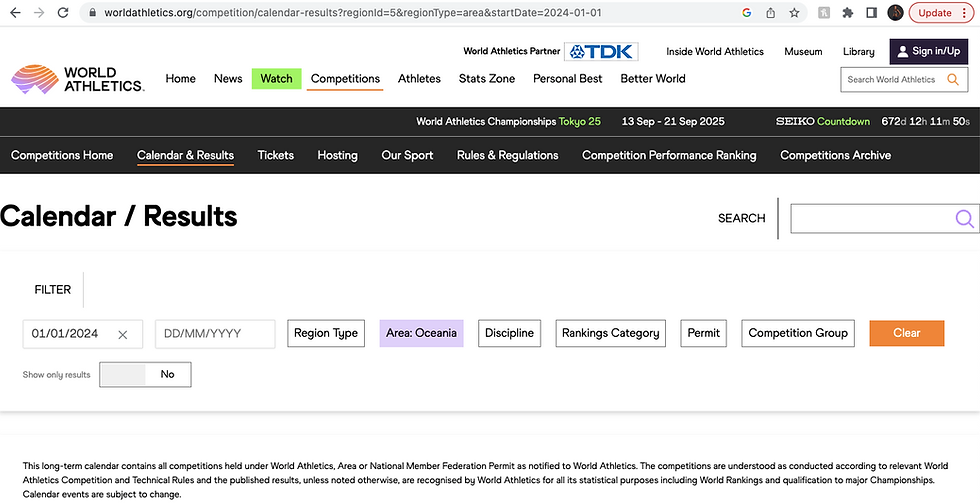The height and width of the screenshot is (504, 980).
Task: Click the SEIKO Countdown timer text
Action: 872,121
